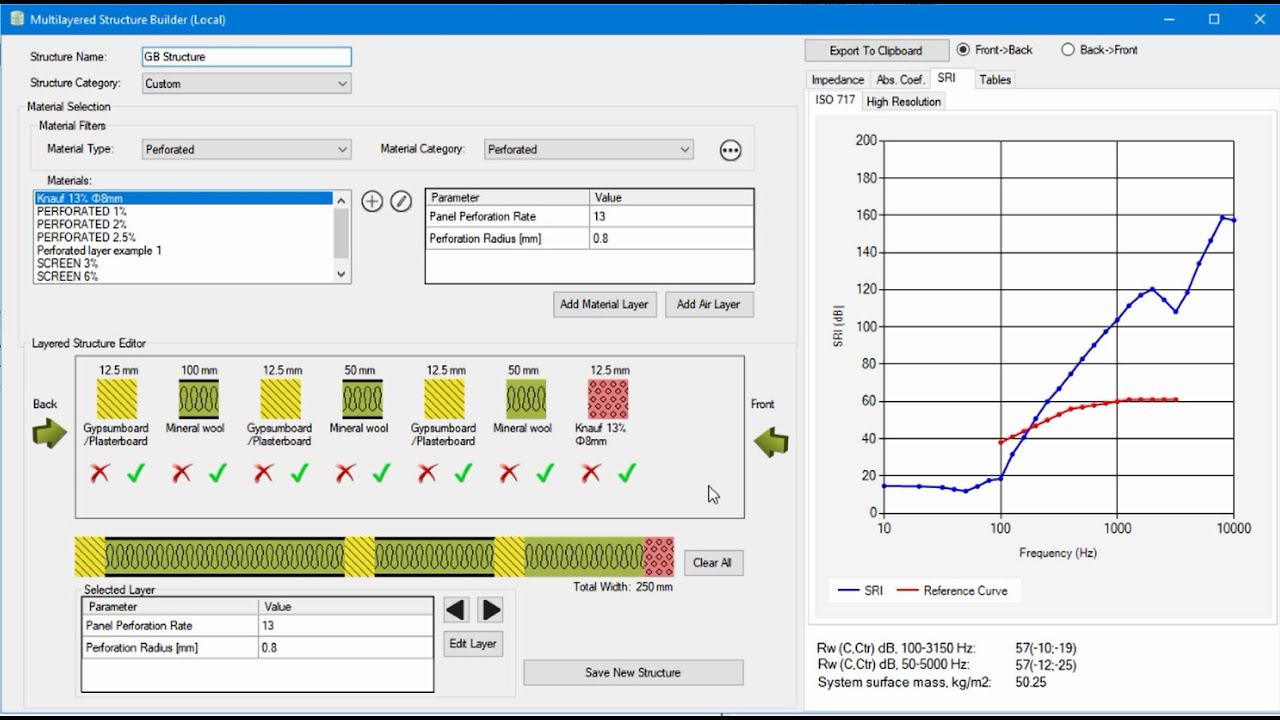The image size is (1280, 720).
Task: Expand the Material Type dropdown
Action: click(x=246, y=149)
